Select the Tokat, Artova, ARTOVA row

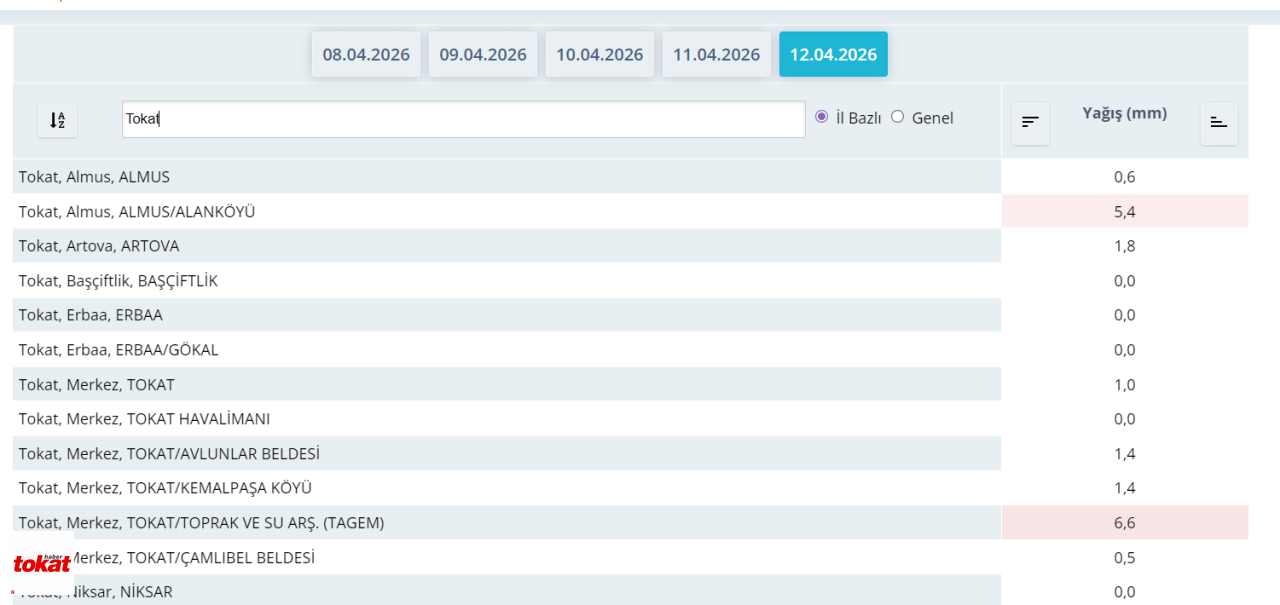click(x=507, y=246)
